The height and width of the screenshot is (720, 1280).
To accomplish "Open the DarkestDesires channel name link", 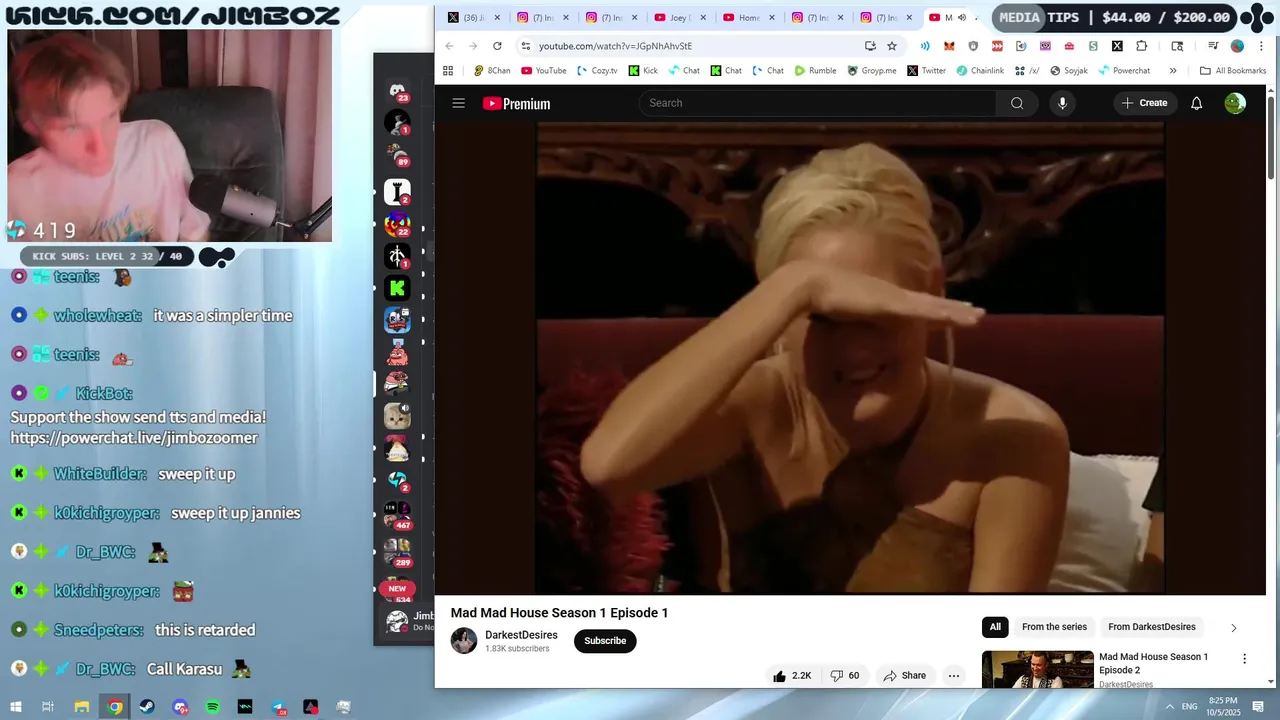I will (521, 635).
